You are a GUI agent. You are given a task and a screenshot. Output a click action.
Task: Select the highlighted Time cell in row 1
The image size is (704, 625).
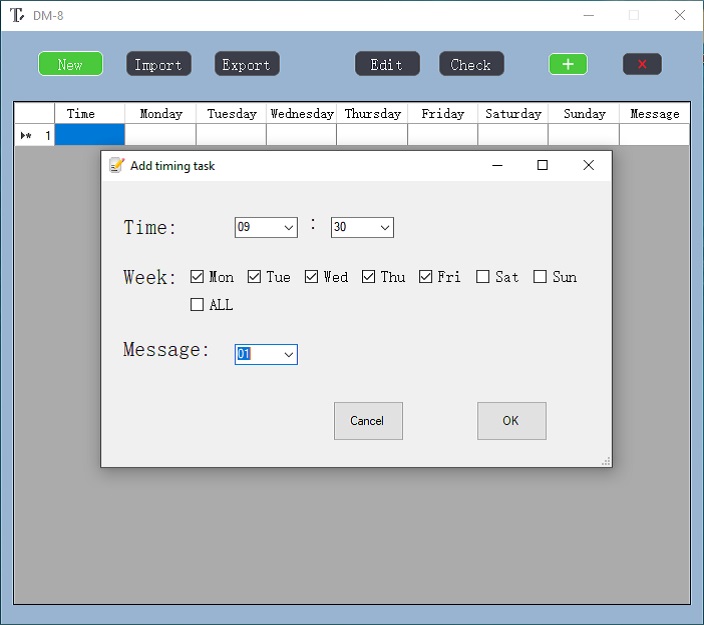89,135
